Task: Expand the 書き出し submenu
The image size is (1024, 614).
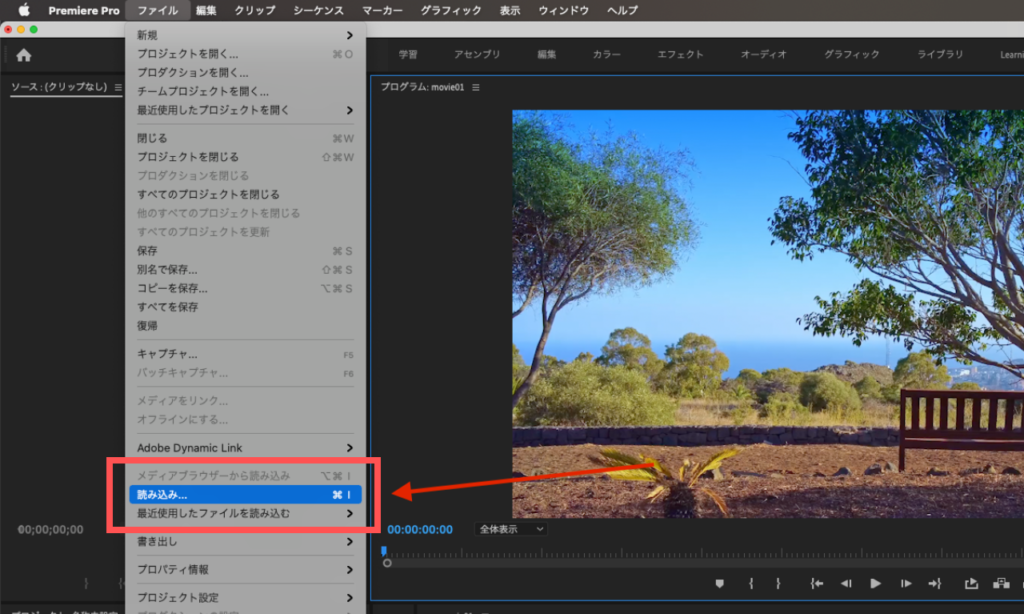Action: pos(245,542)
